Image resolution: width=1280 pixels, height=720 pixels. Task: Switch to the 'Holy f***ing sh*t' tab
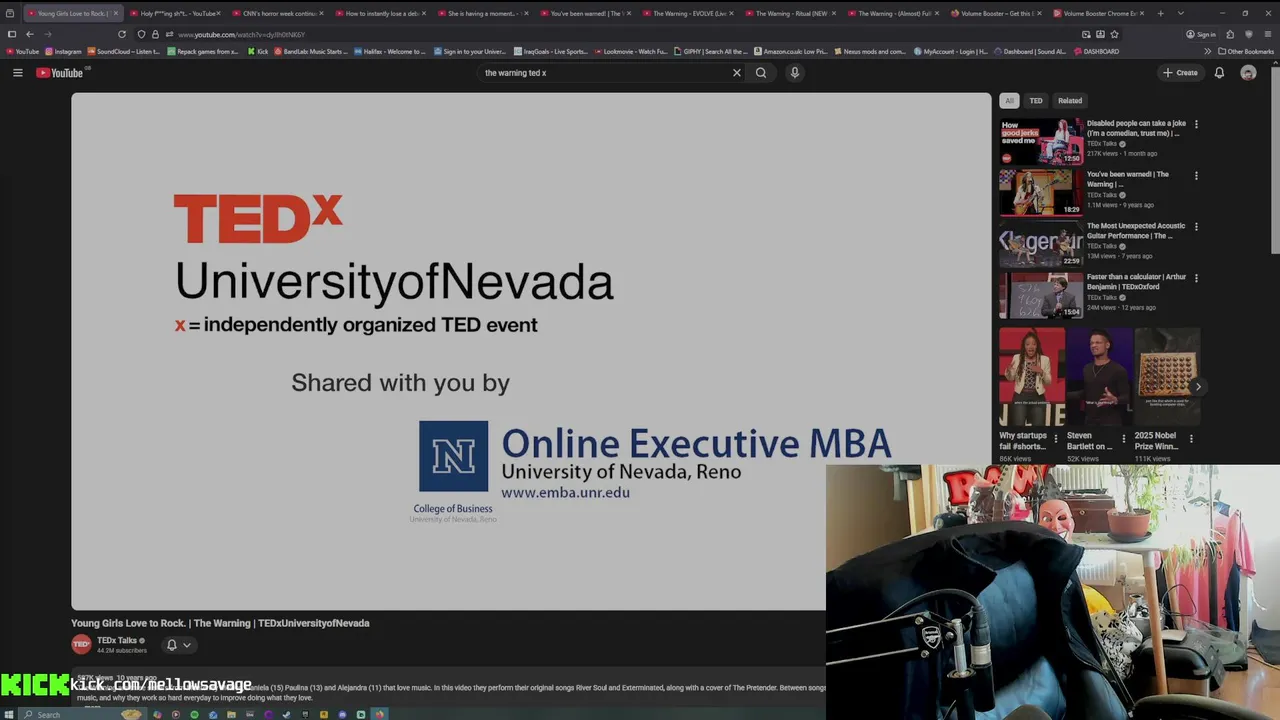click(x=178, y=13)
